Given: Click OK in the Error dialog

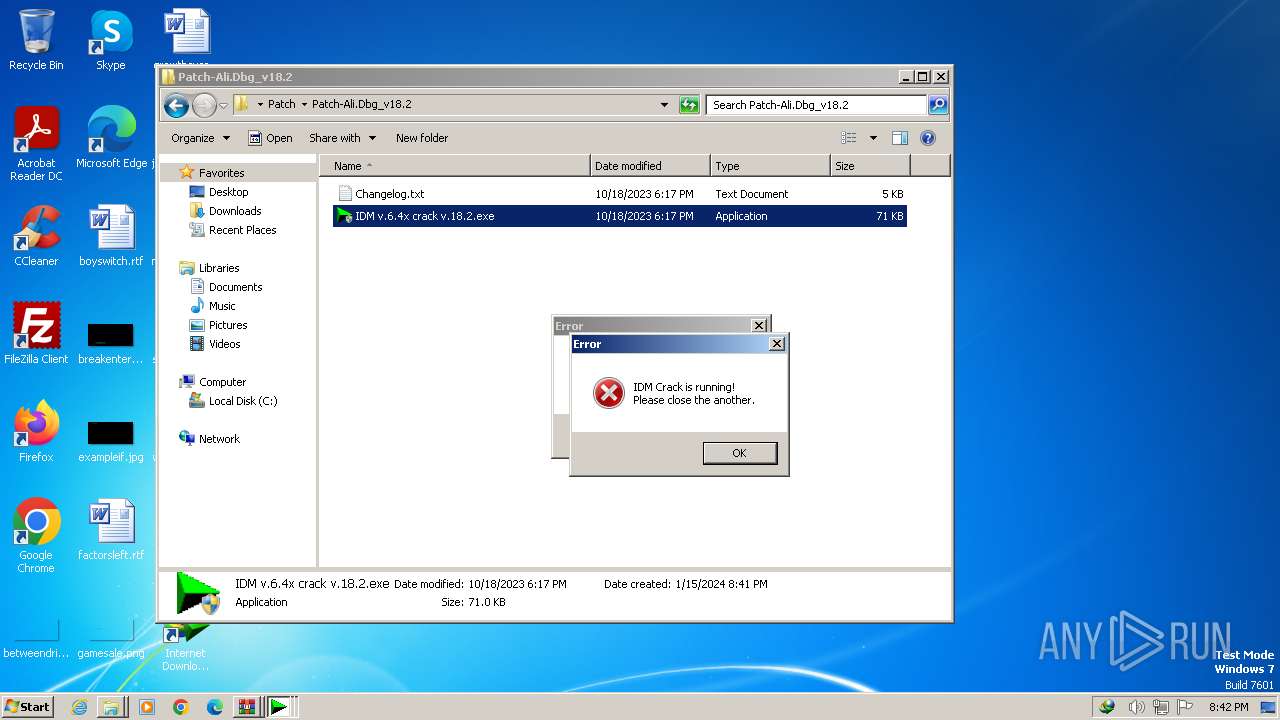Looking at the screenshot, I should pos(739,453).
